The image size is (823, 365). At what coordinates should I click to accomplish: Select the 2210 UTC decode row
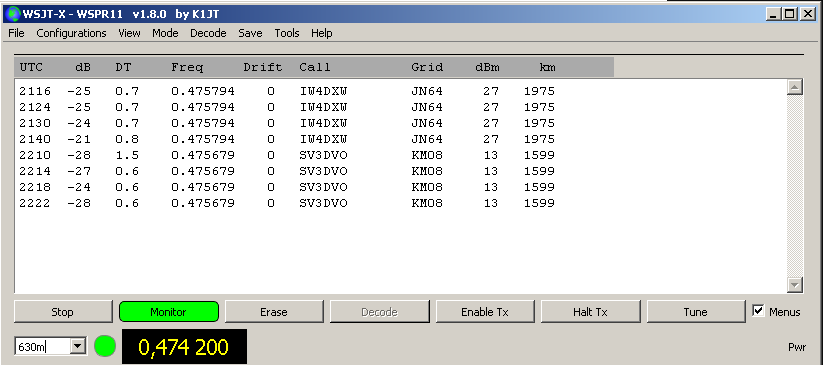pyautogui.click(x=287, y=155)
